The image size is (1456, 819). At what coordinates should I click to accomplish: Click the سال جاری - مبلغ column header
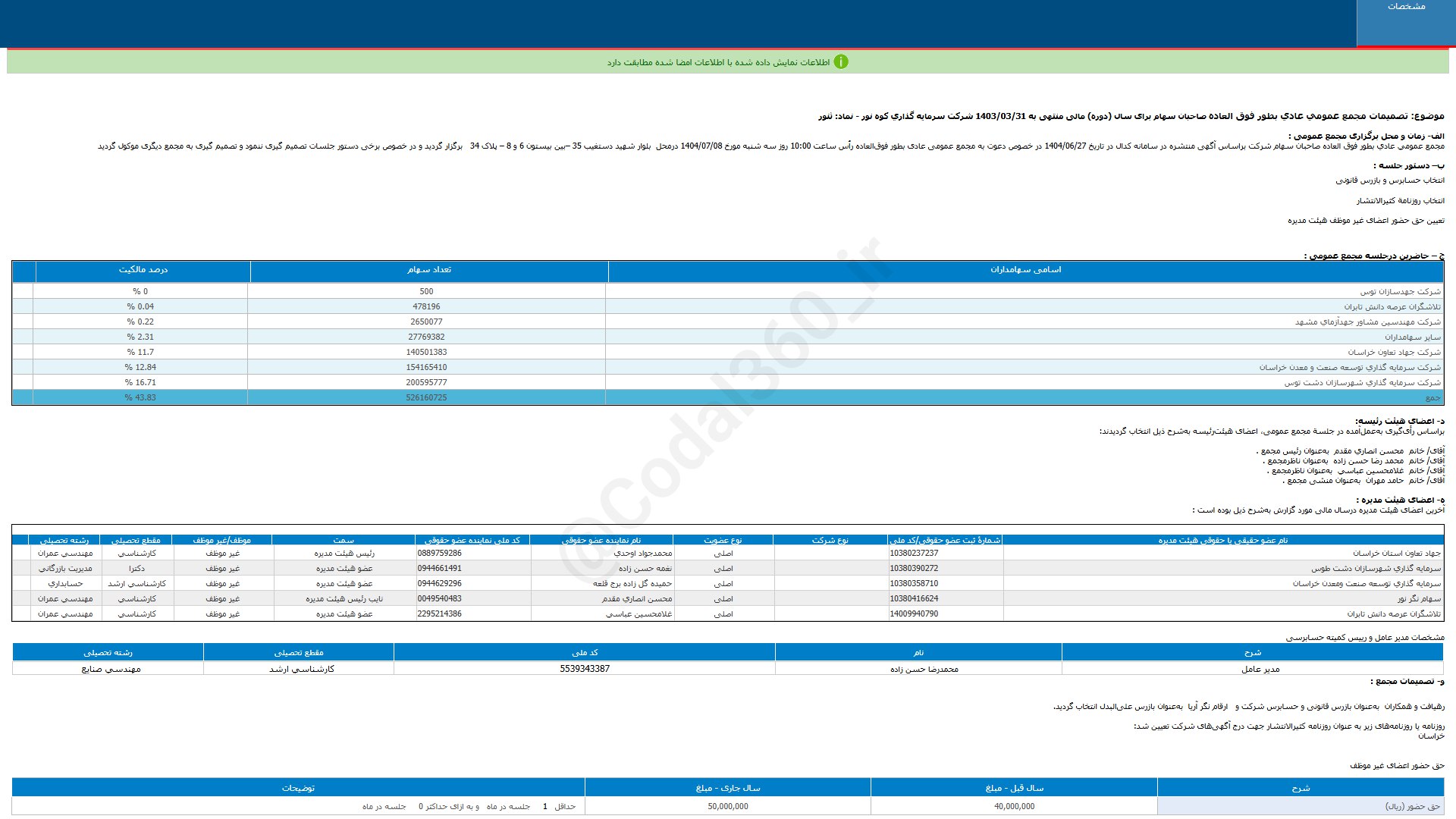727,788
